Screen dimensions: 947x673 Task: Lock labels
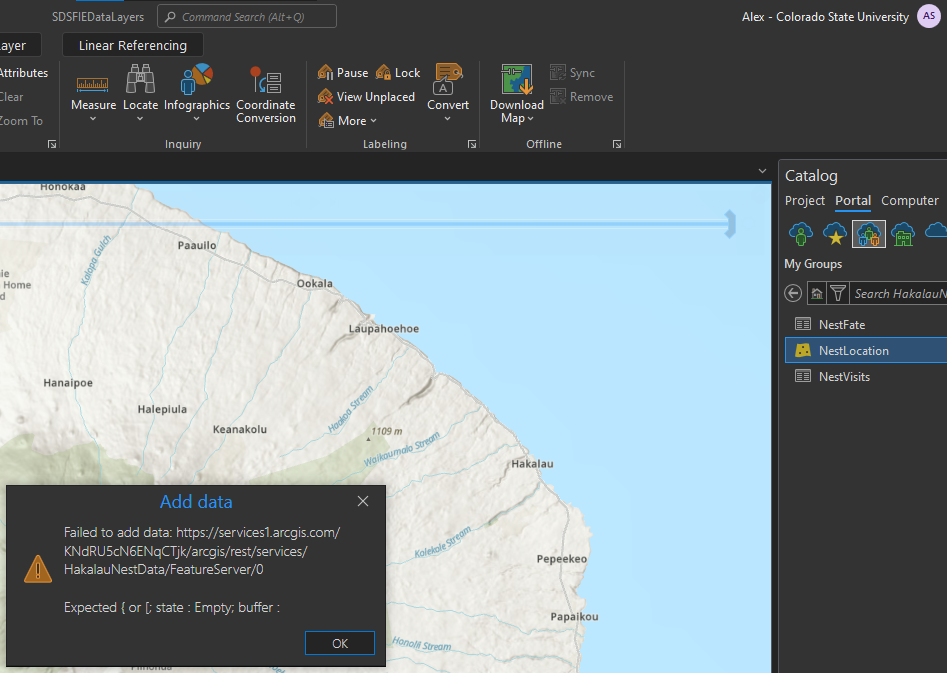[398, 72]
